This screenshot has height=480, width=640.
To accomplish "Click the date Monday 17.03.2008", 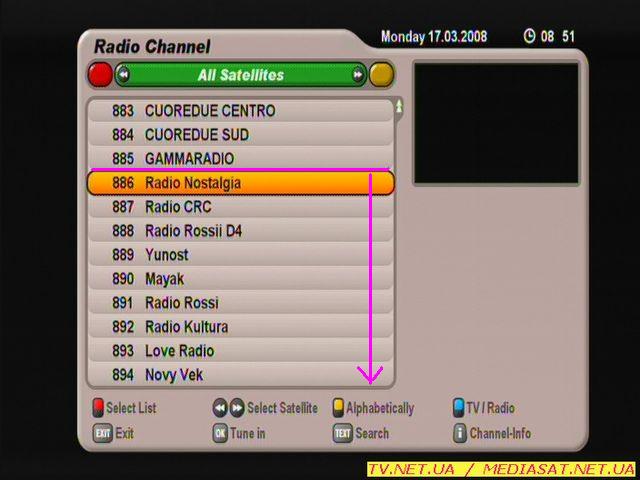I will click(x=434, y=37).
